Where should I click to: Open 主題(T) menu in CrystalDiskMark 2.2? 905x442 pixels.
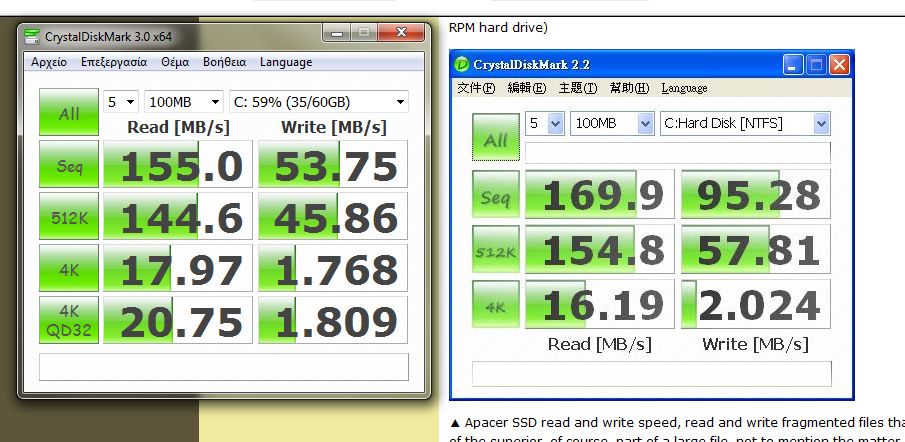[x=578, y=88]
